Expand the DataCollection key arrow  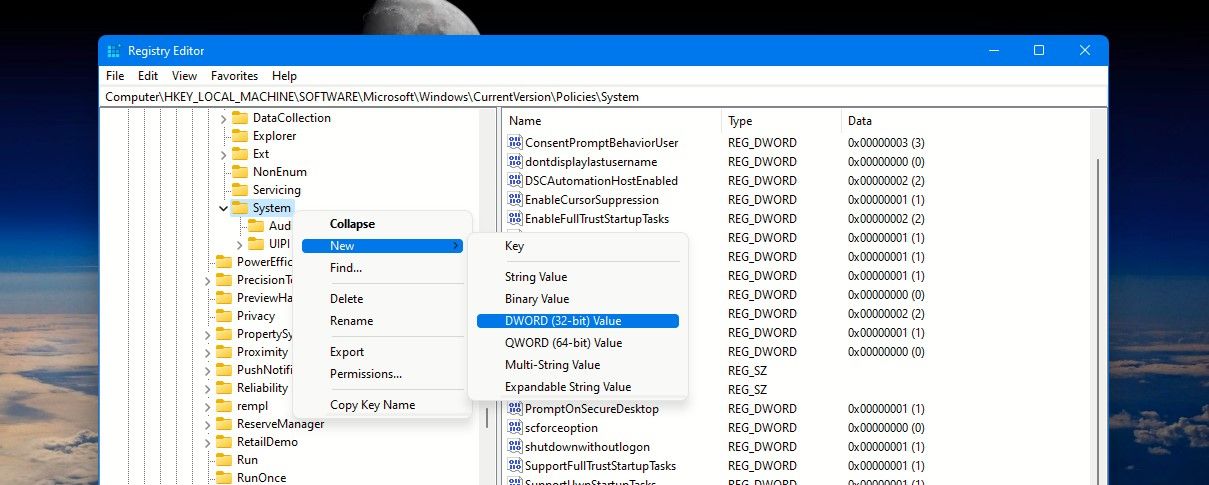click(x=222, y=118)
